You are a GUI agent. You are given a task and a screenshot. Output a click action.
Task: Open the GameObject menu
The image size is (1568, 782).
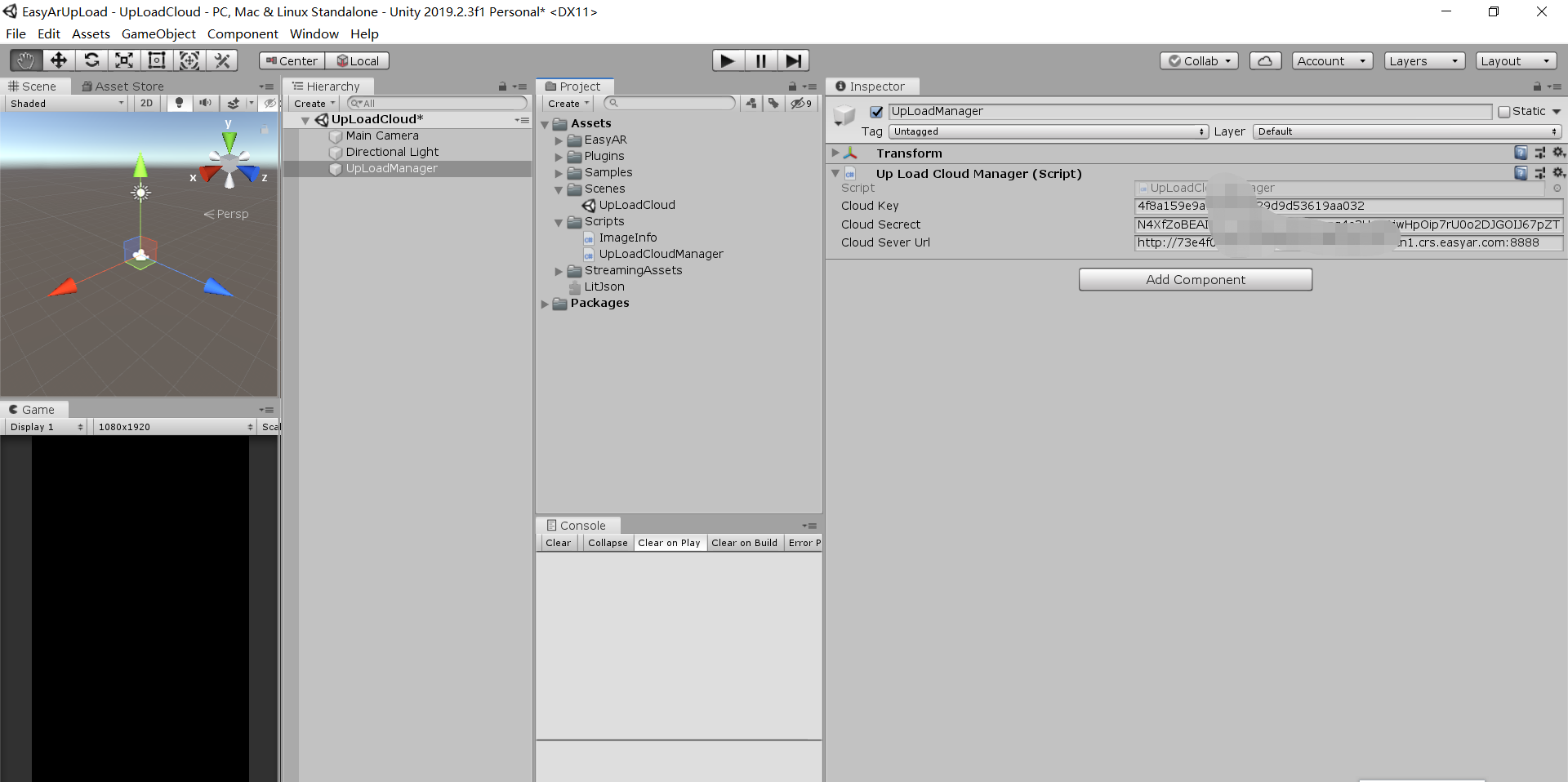tap(158, 34)
